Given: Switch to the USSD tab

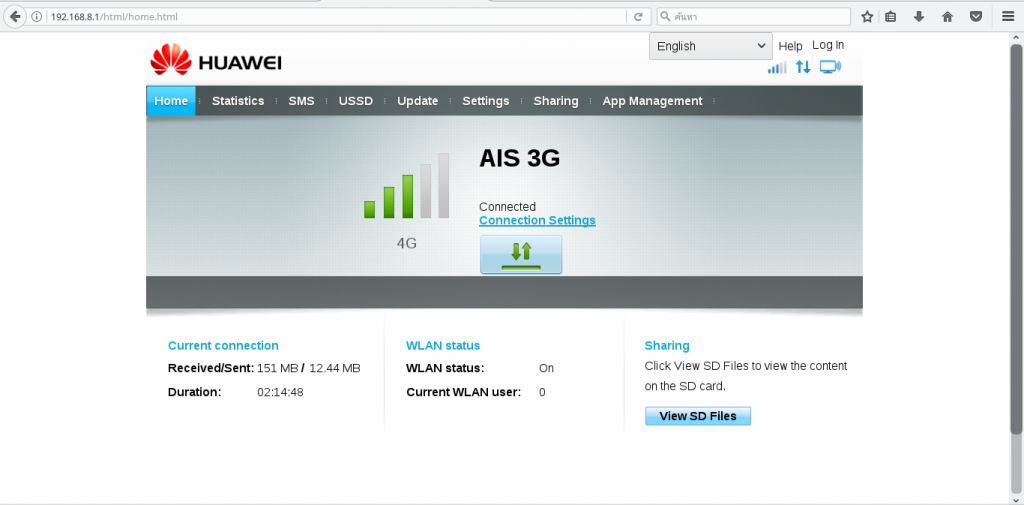Looking at the screenshot, I should (355, 101).
